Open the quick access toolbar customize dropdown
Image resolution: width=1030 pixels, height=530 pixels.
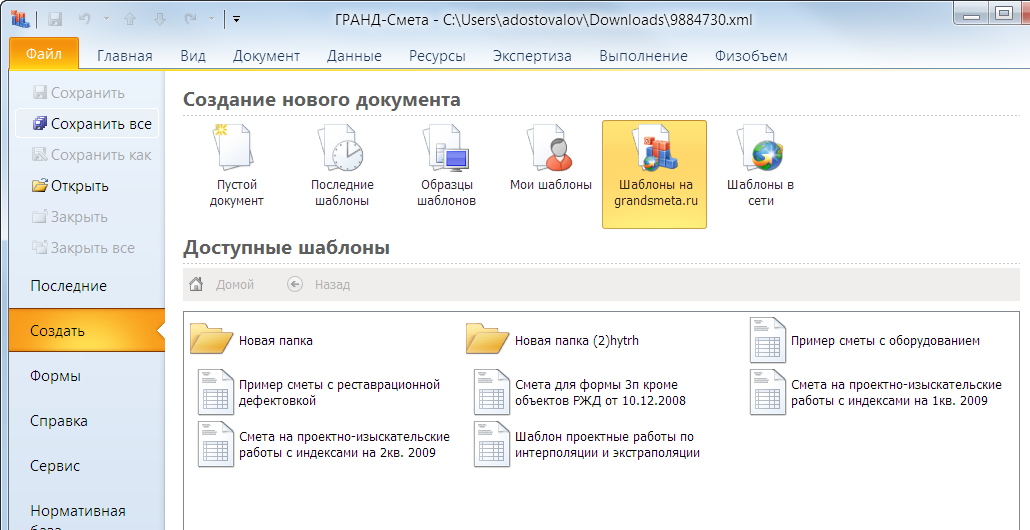point(236,20)
